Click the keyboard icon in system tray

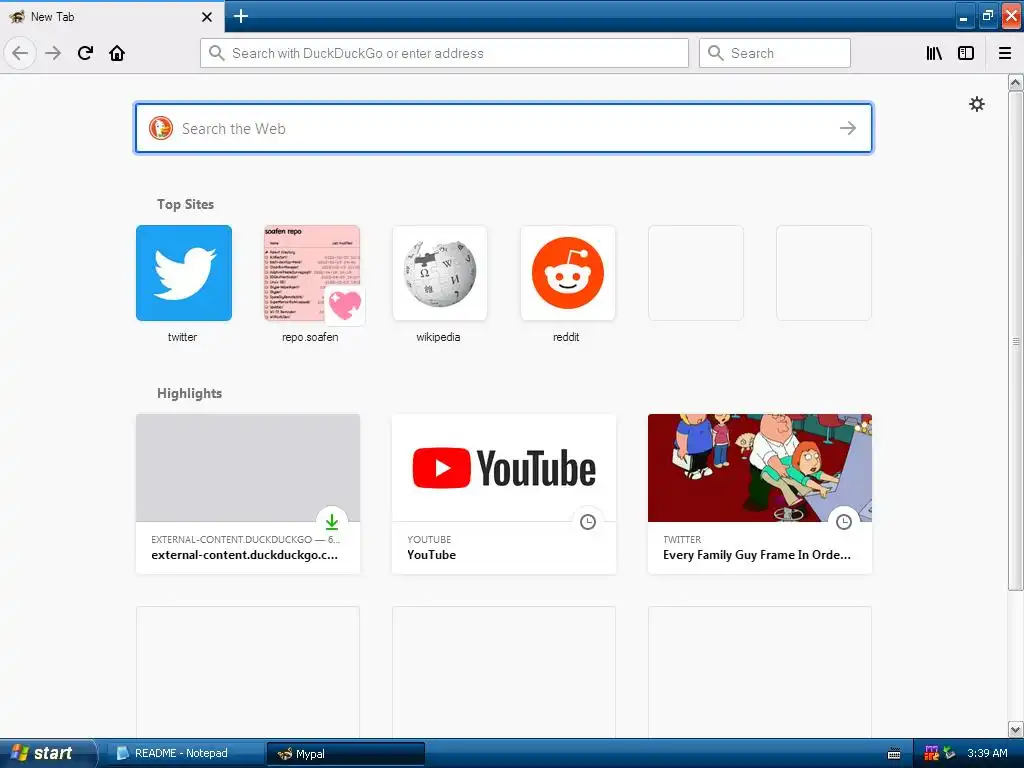click(894, 754)
